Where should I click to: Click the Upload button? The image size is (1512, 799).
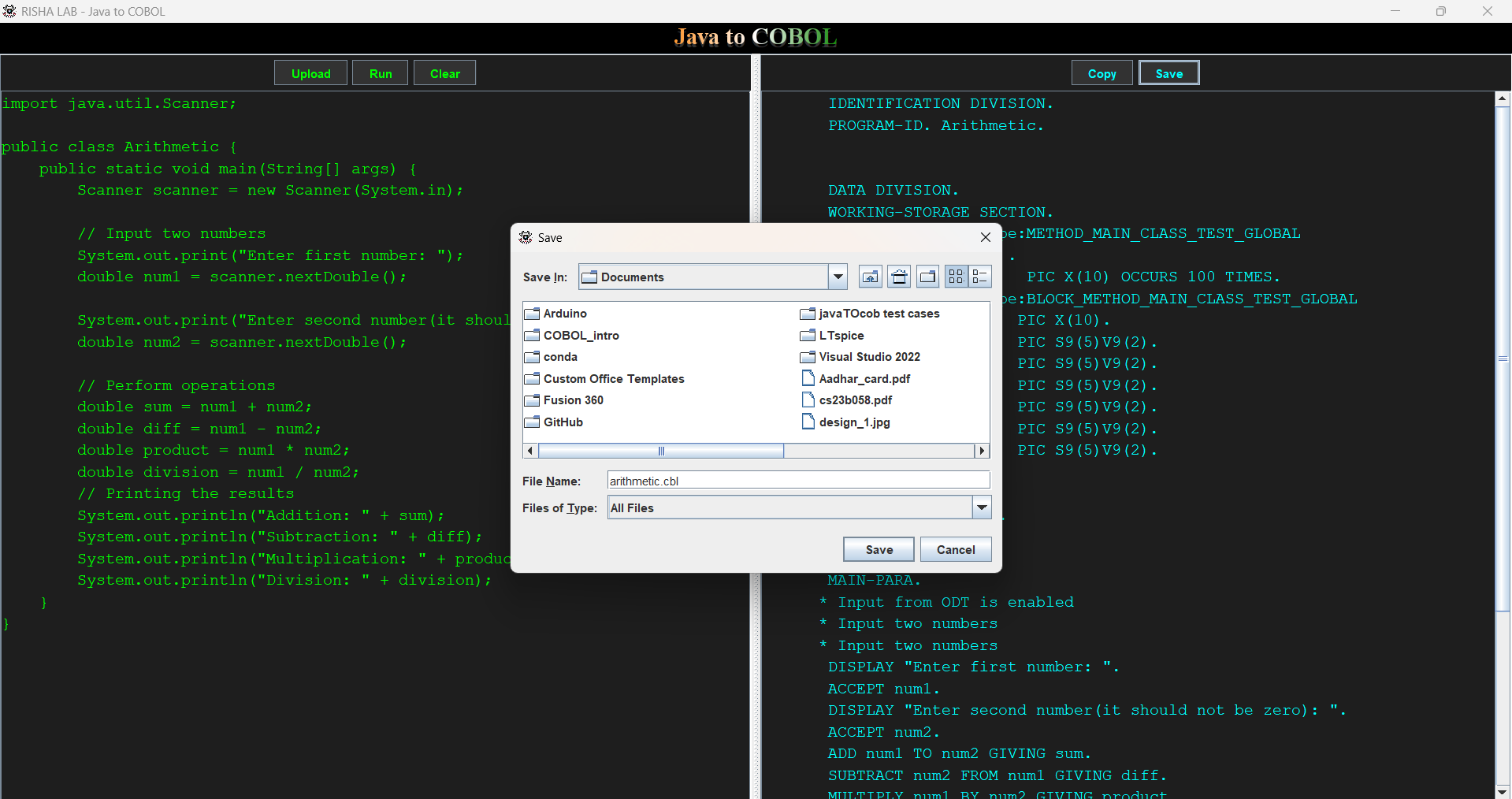pyautogui.click(x=311, y=73)
